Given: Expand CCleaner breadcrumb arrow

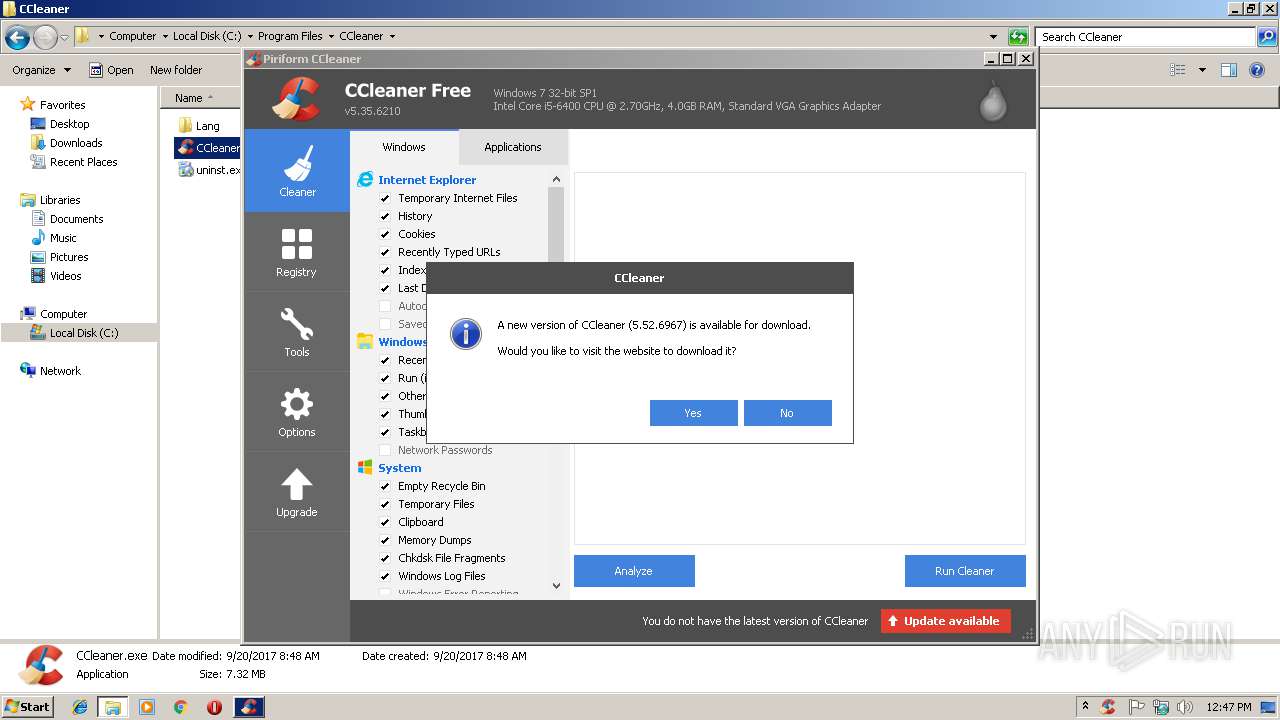Looking at the screenshot, I should pyautogui.click(x=392, y=37).
